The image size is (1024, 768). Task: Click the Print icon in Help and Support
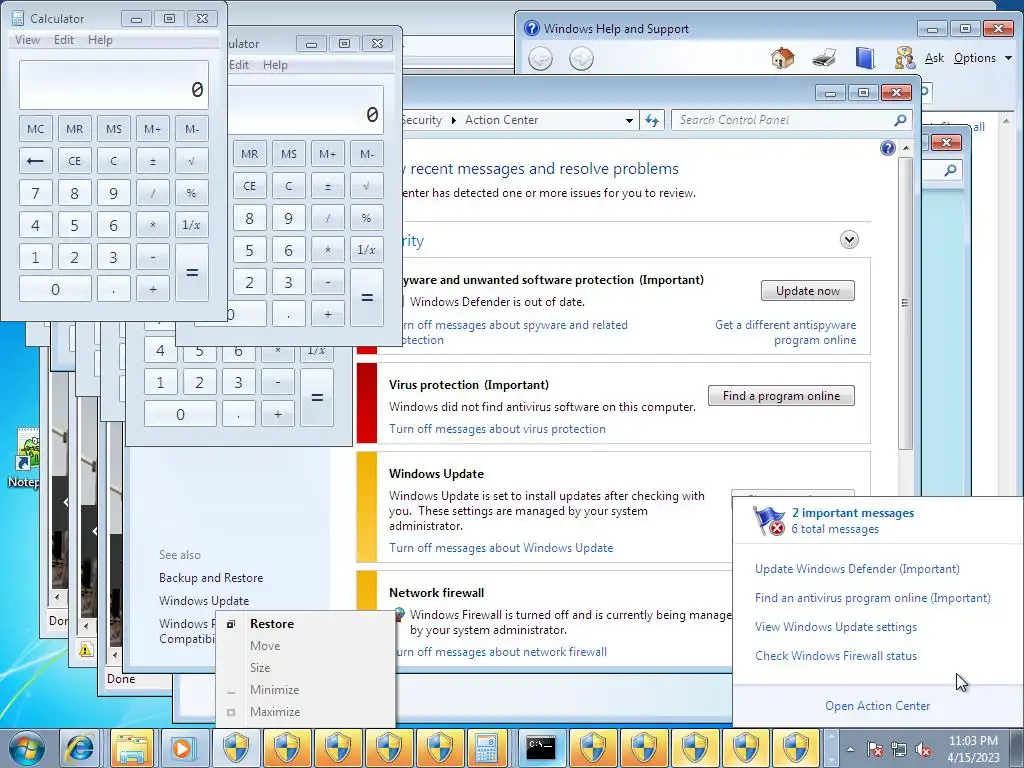824,58
